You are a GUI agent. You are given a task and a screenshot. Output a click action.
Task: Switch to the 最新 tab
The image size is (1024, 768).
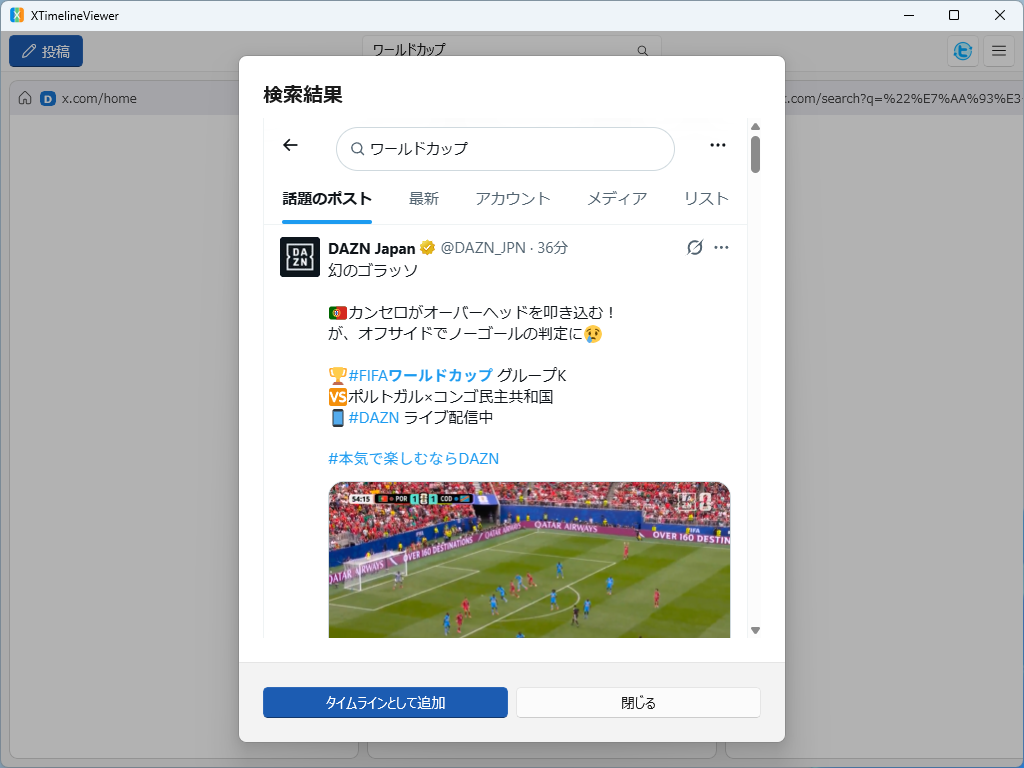click(424, 199)
